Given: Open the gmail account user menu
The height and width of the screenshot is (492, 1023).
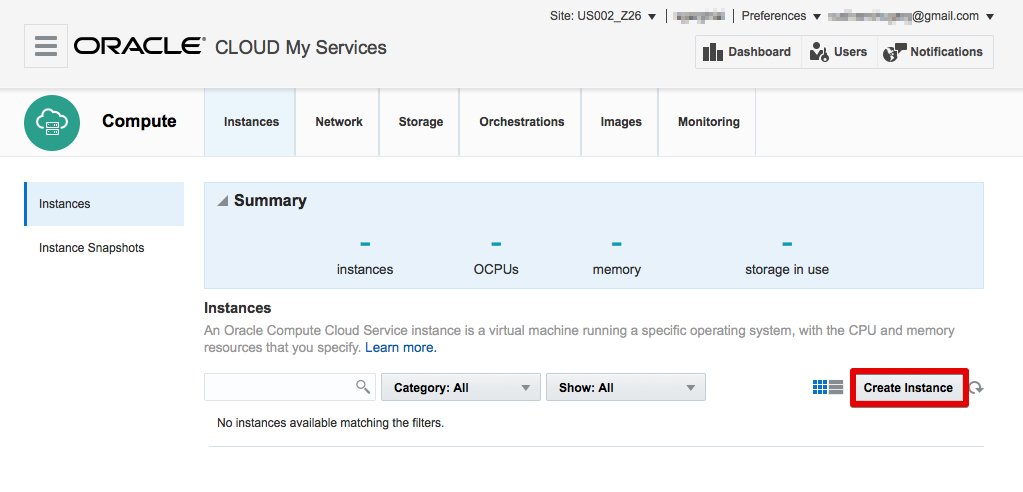Looking at the screenshot, I should pos(911,16).
